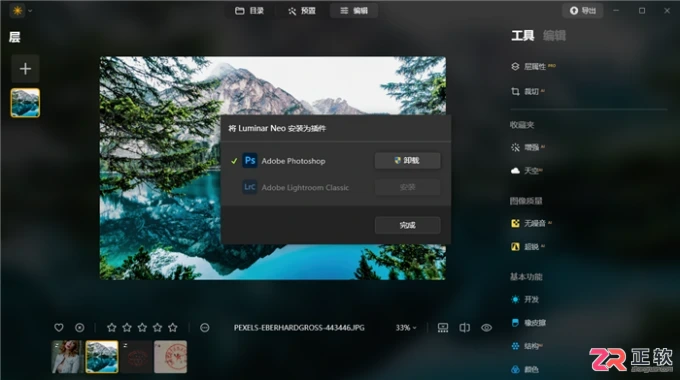680x380 pixels.
Task: Click the Adobe Photoshop label in dialog
Action: (x=293, y=161)
